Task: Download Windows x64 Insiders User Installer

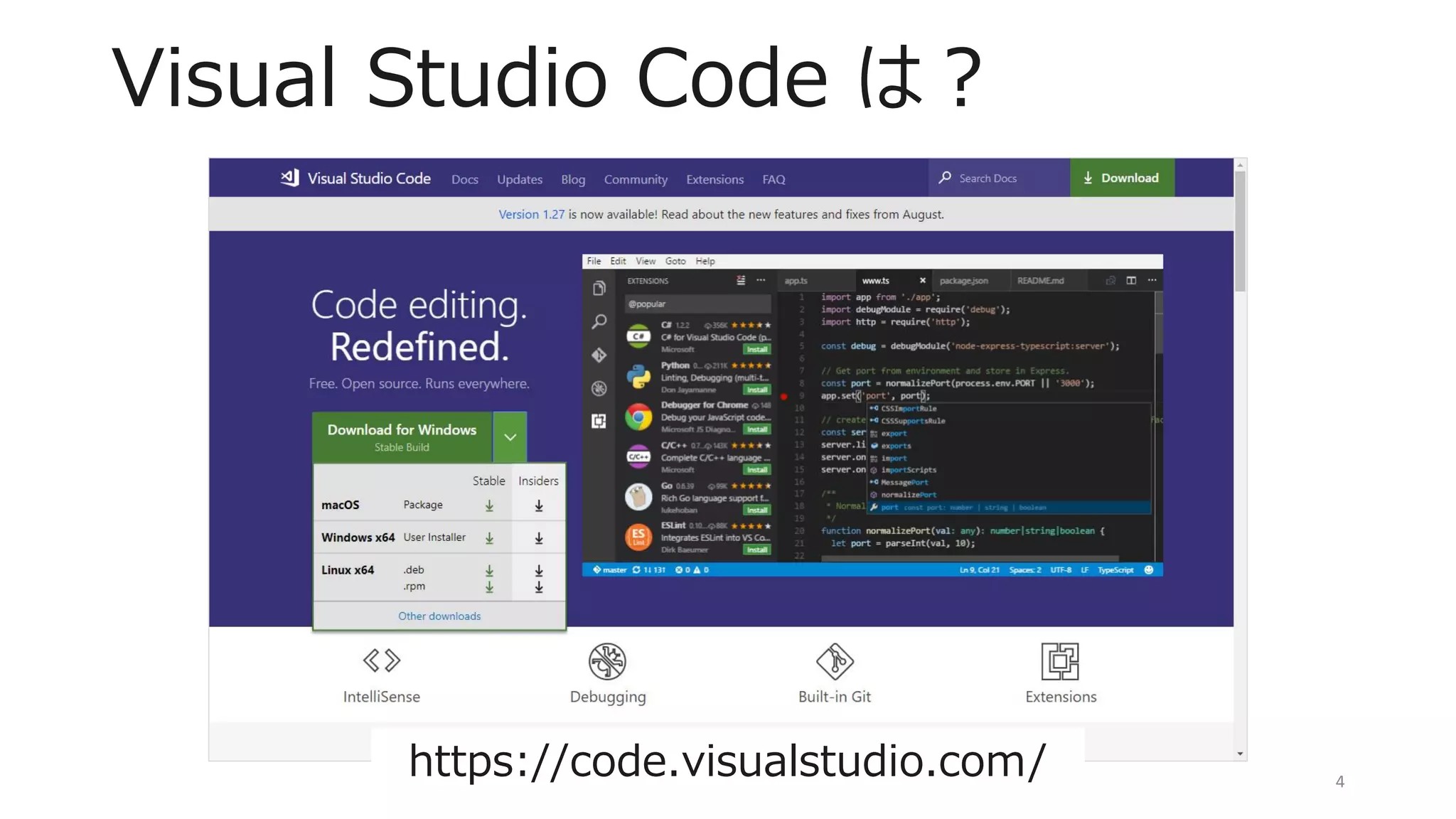Action: [x=539, y=538]
